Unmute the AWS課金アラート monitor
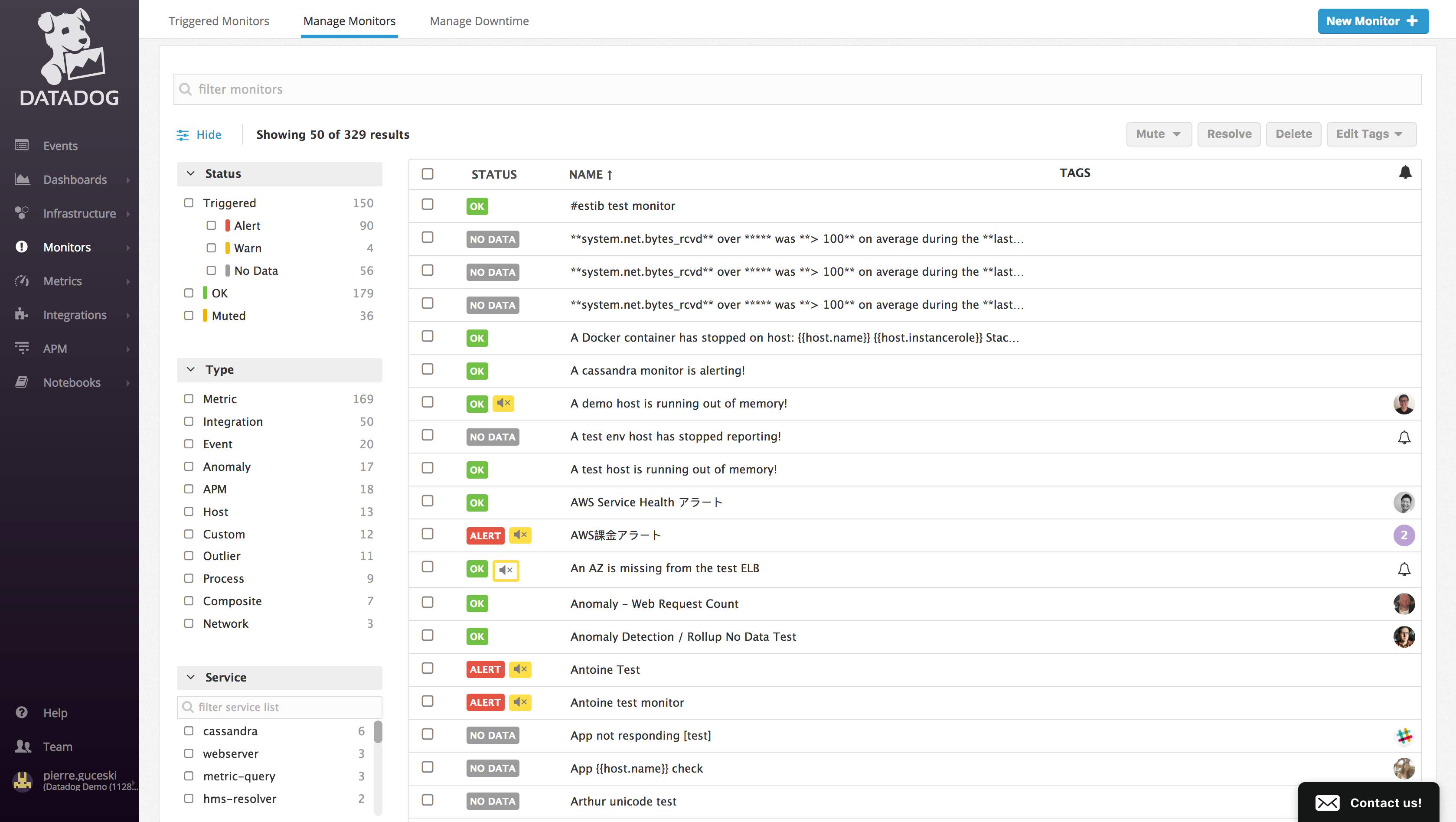Image resolution: width=1456 pixels, height=822 pixels. coord(520,535)
